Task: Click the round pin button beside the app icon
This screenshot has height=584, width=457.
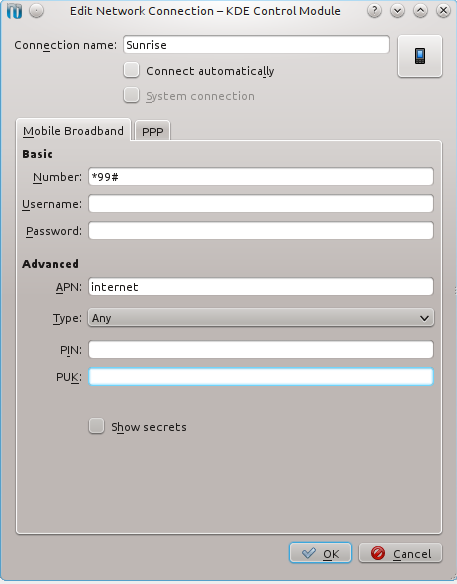Action: coord(37,11)
